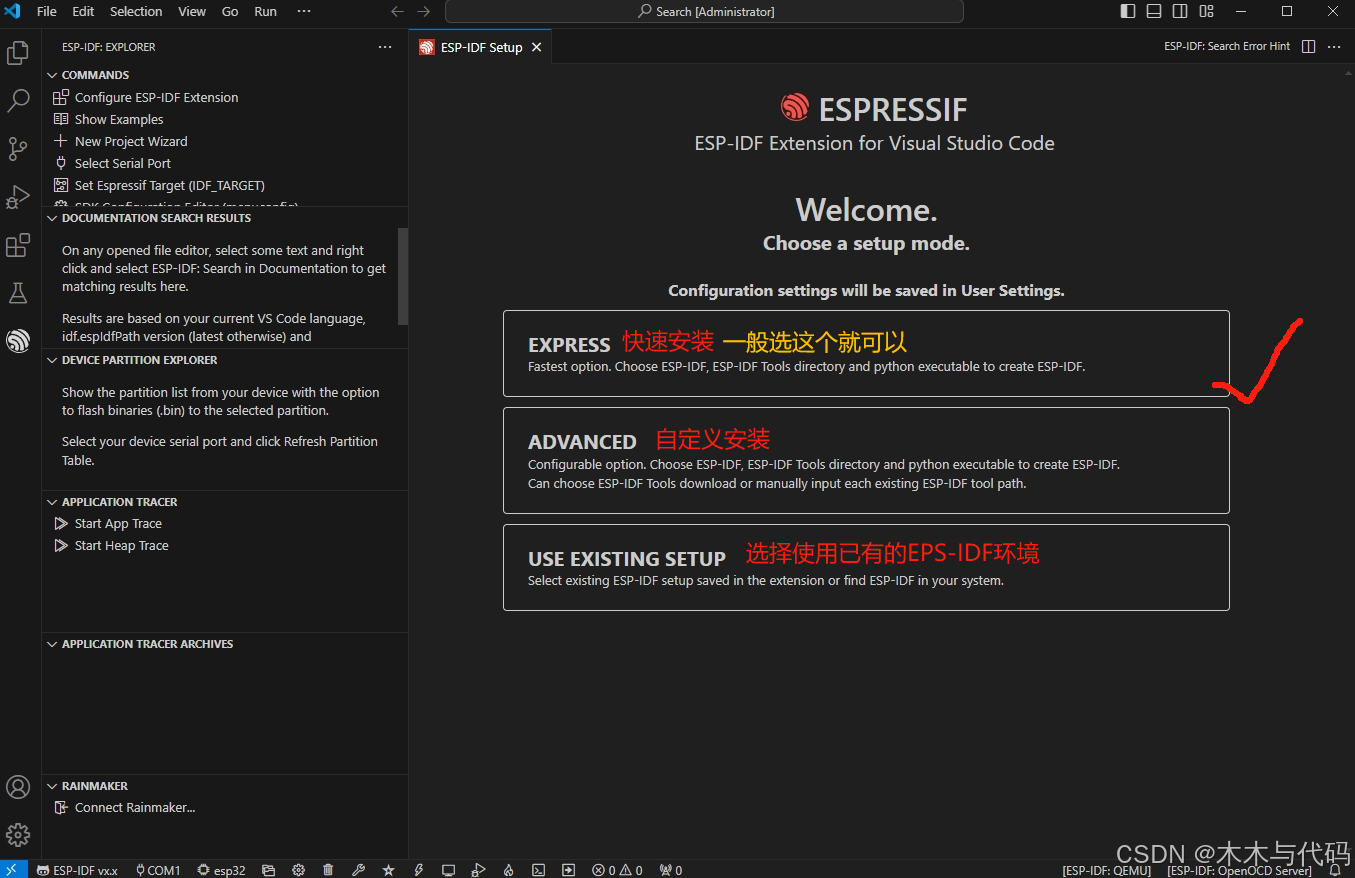The height and width of the screenshot is (878, 1355).
Task: Click the Search [Administrator] command box
Action: [704, 11]
